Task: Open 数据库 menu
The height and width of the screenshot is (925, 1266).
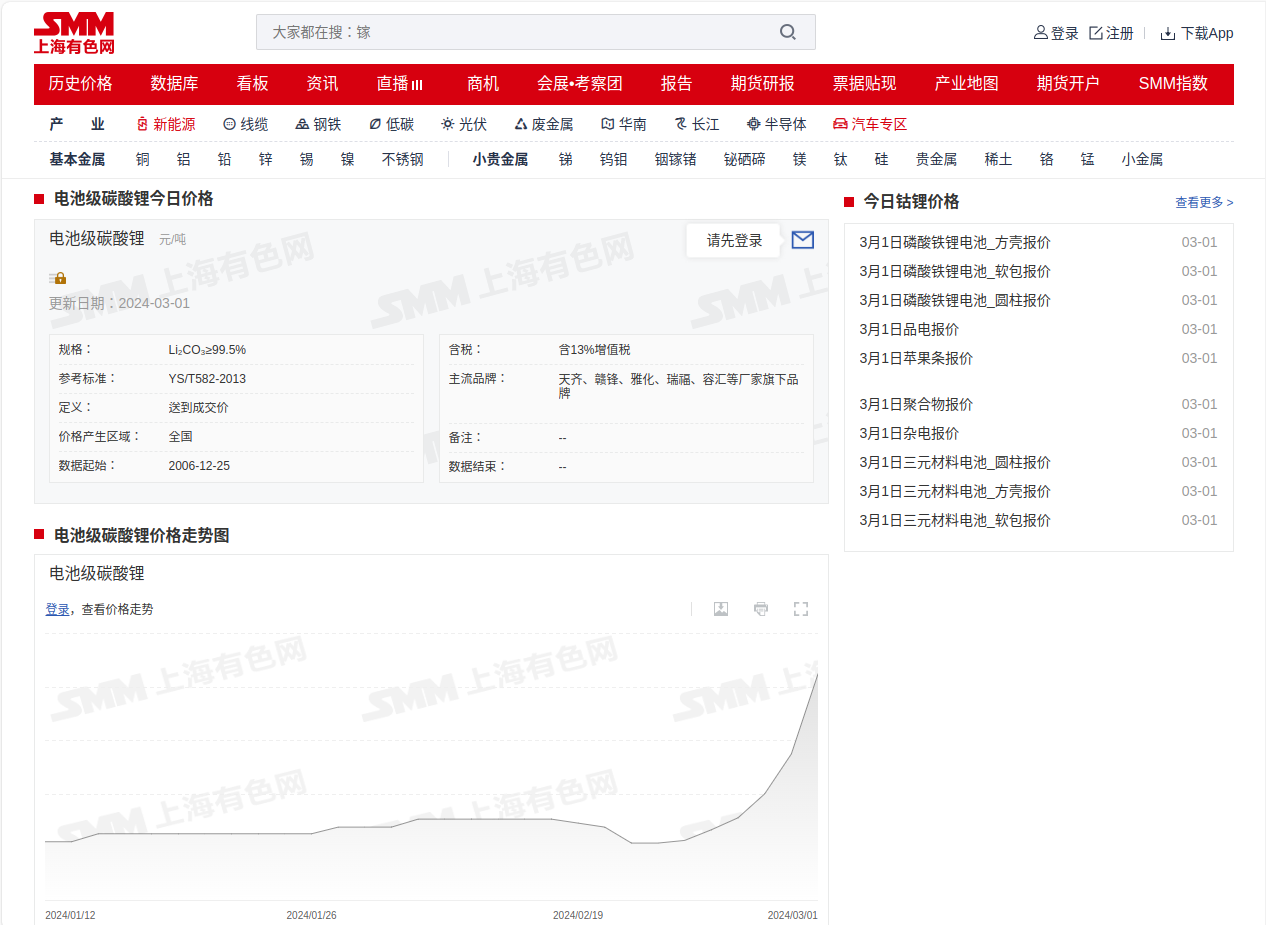Action: click(175, 84)
